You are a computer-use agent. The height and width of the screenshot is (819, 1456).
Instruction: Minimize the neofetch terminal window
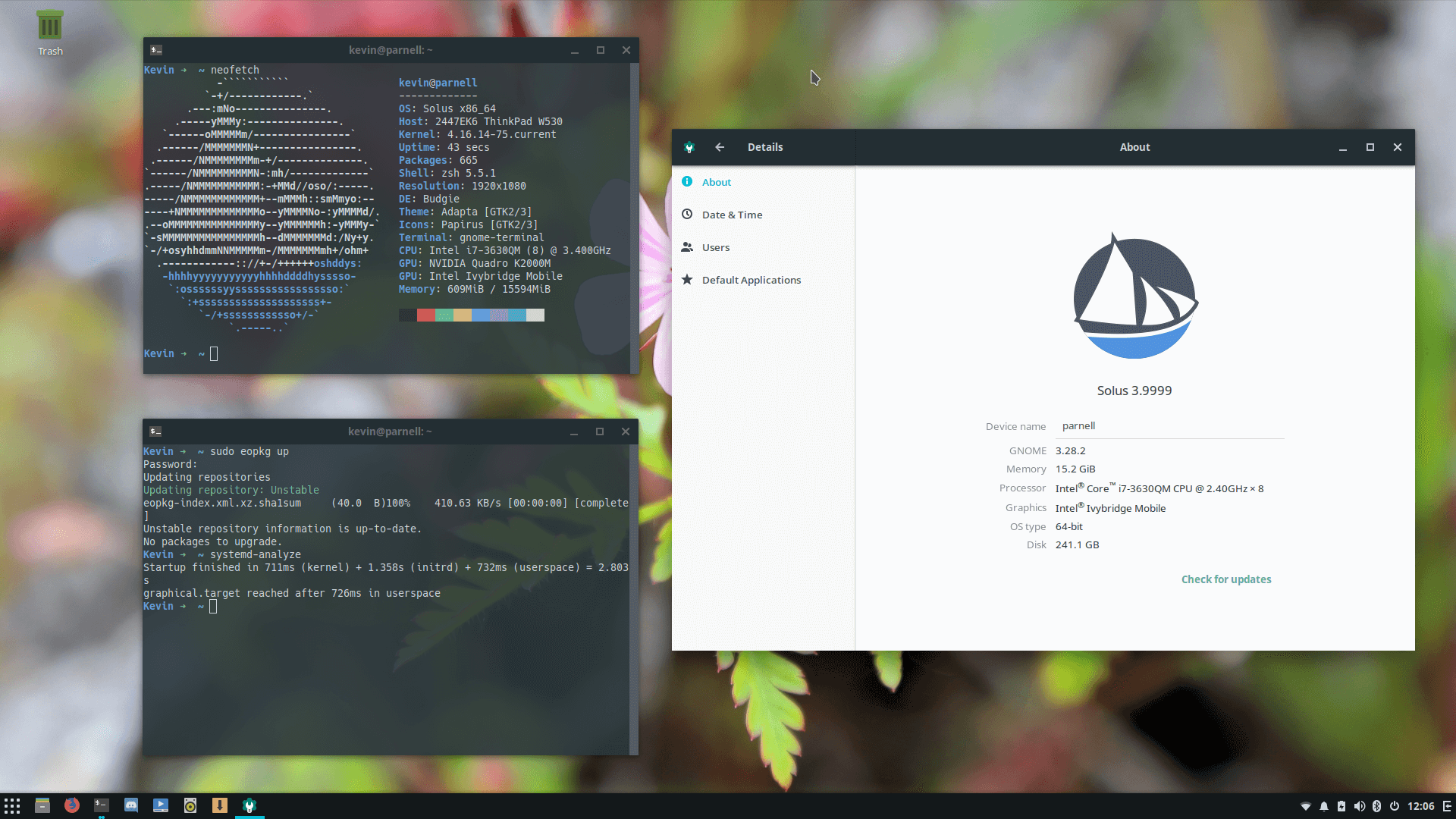click(x=575, y=50)
